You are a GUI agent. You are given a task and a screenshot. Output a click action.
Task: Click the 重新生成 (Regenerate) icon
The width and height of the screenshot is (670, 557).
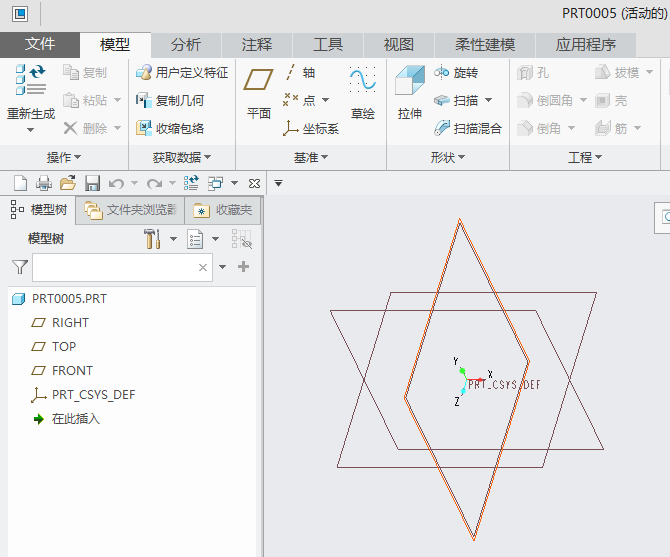pos(30,84)
